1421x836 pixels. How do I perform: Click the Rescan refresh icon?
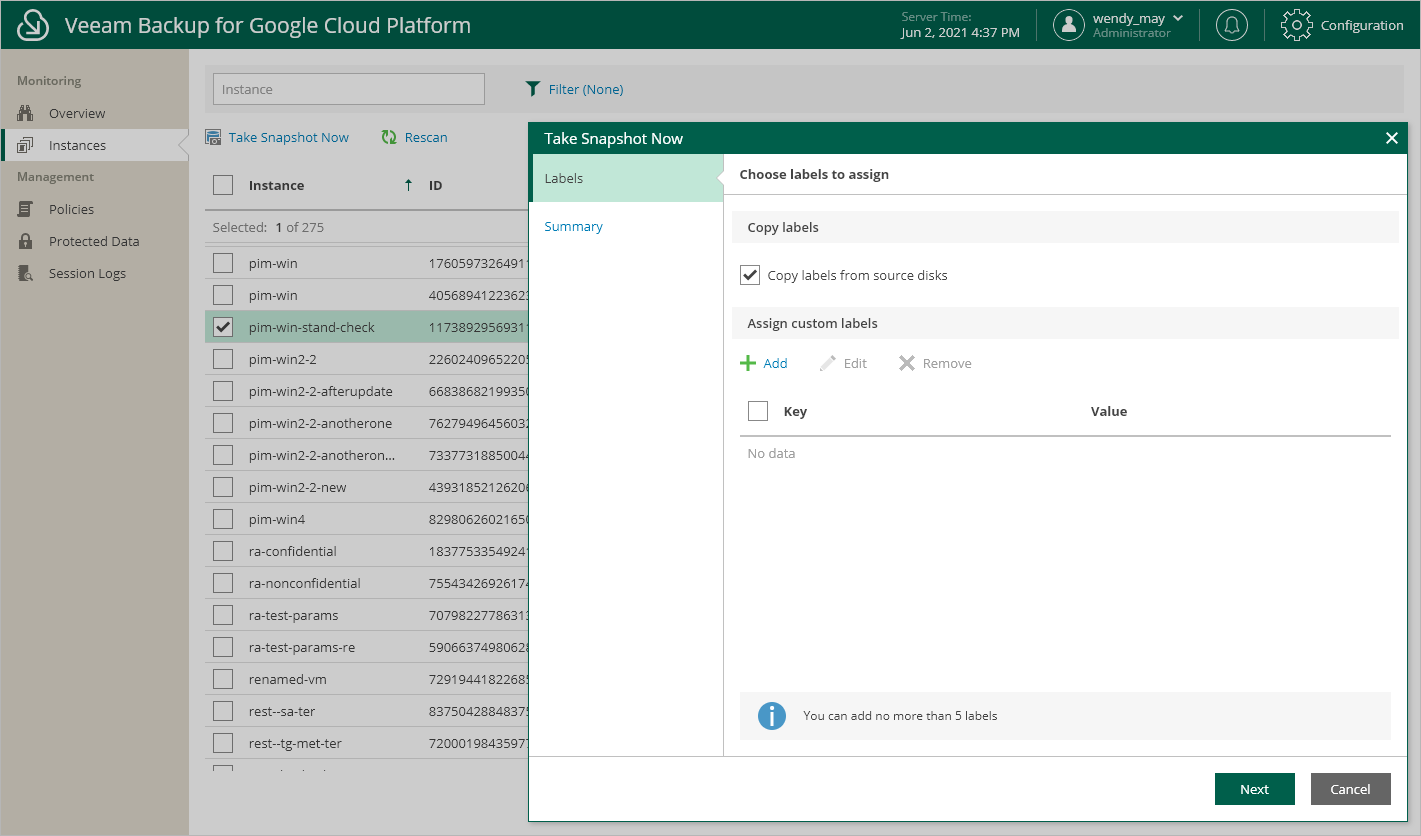[x=389, y=137]
